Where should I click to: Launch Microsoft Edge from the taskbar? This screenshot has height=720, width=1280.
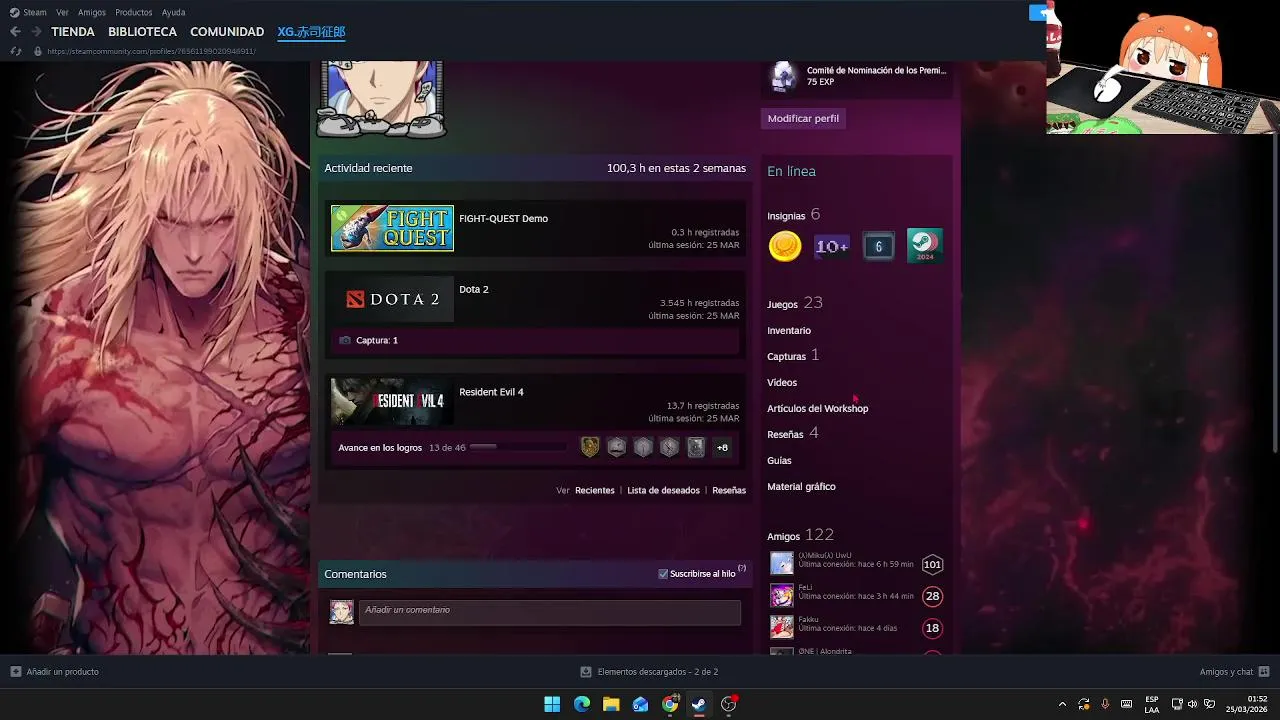[x=582, y=704]
